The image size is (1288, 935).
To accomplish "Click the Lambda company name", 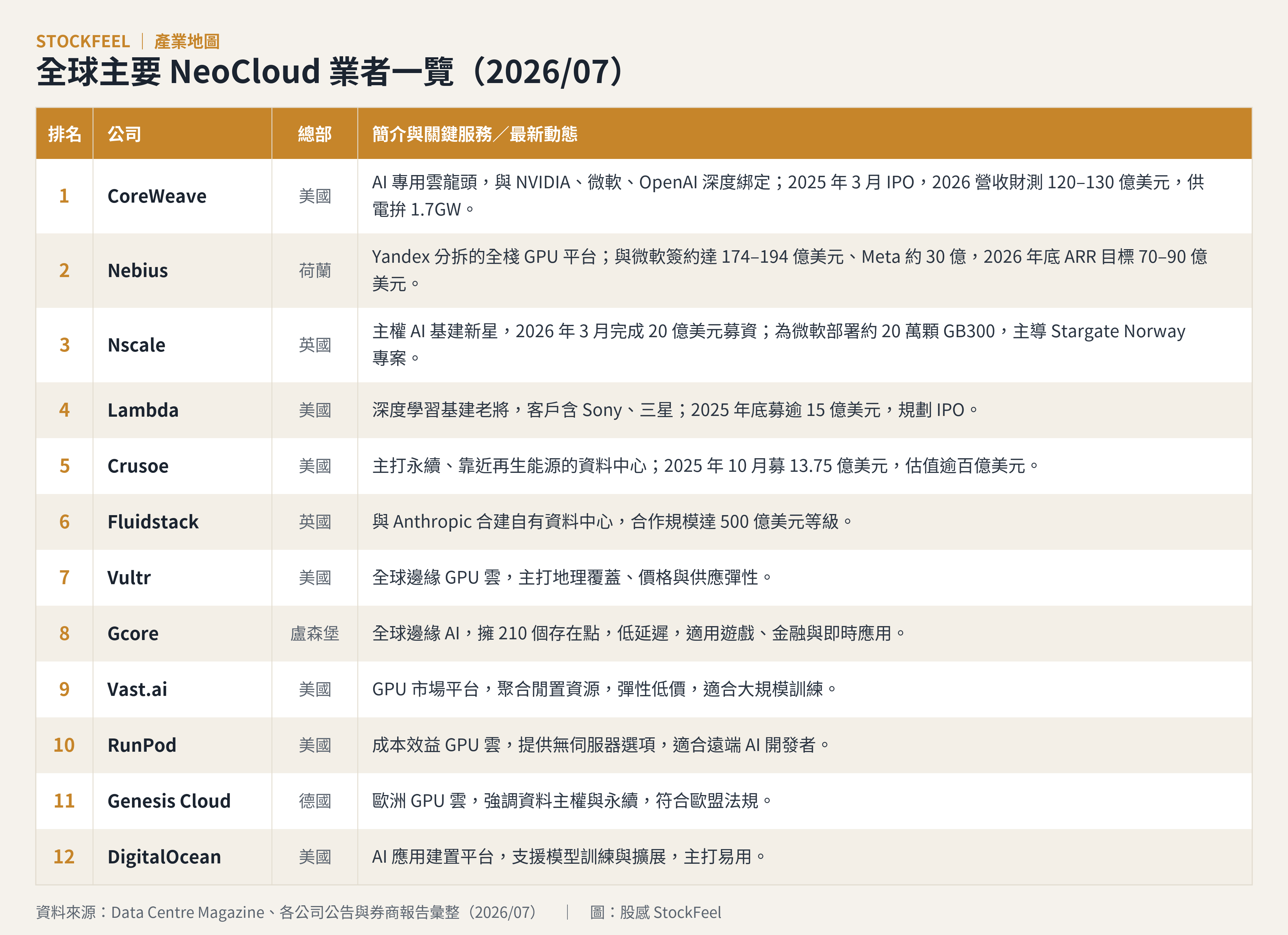I will (143, 410).
